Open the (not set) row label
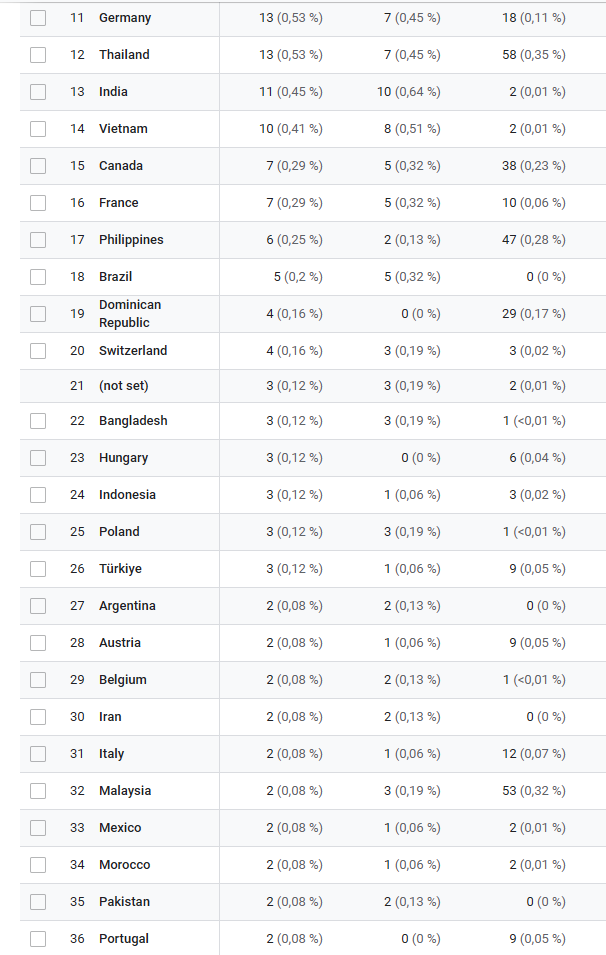 pyautogui.click(x=123, y=386)
